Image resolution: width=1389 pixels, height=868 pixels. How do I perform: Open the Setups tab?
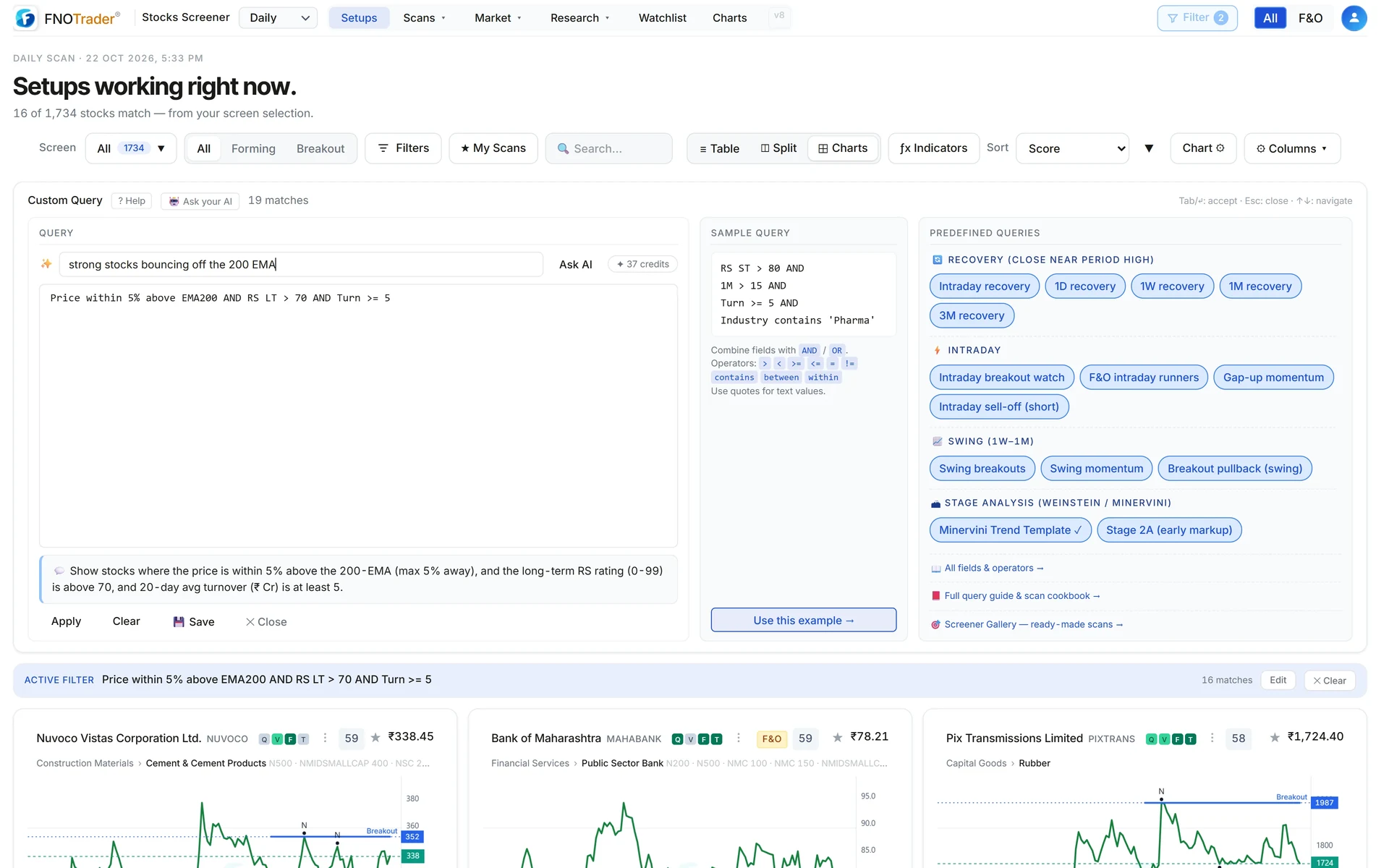(x=359, y=18)
